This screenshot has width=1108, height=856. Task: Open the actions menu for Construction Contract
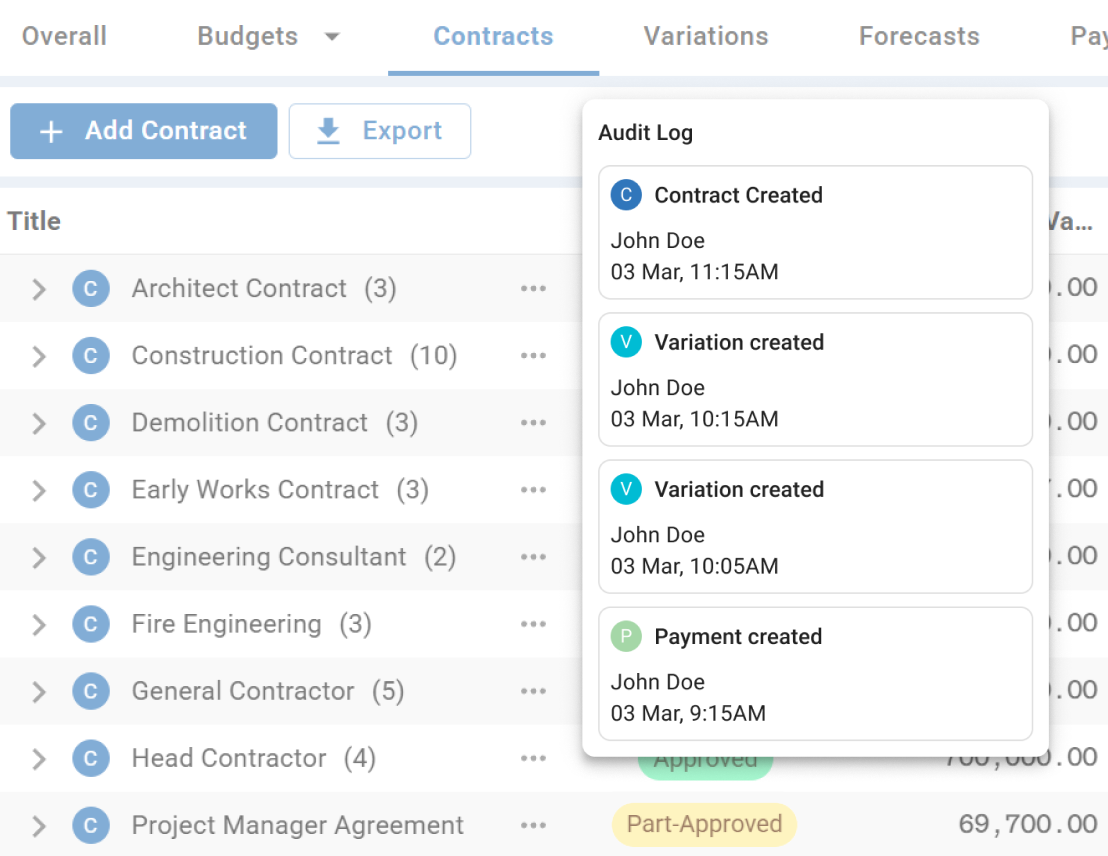(x=534, y=355)
